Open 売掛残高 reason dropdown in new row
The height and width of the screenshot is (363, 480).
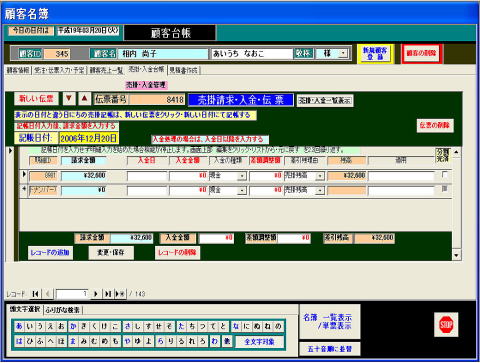(x=320, y=191)
